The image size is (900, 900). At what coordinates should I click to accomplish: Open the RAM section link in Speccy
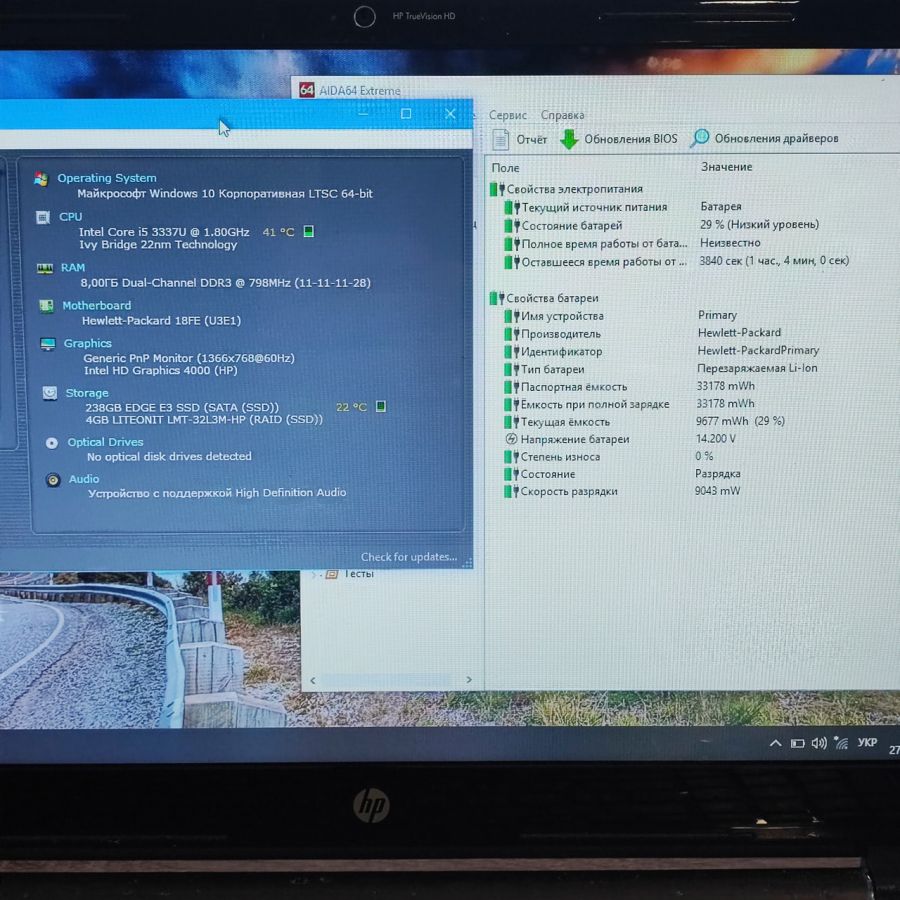click(73, 267)
